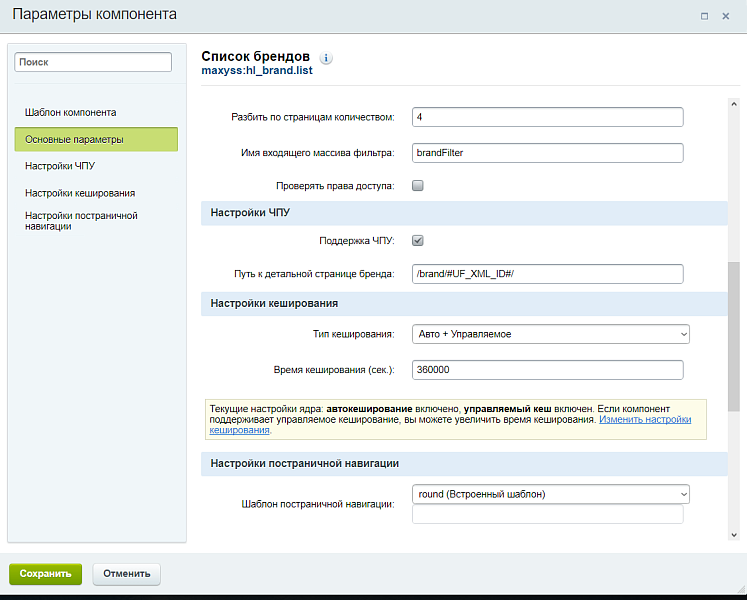
Task: Toggle the Проверять права доступа checkbox
Action: 418,185
